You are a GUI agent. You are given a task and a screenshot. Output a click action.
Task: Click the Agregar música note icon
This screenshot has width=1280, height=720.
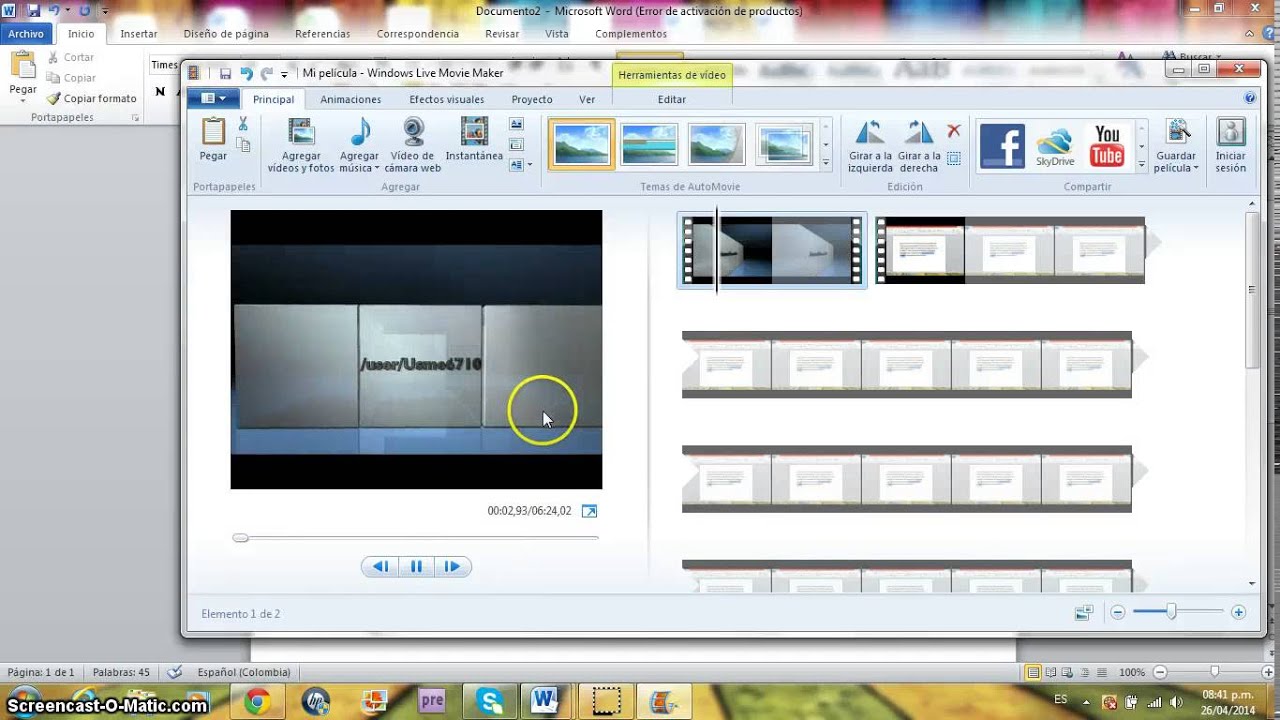click(360, 132)
